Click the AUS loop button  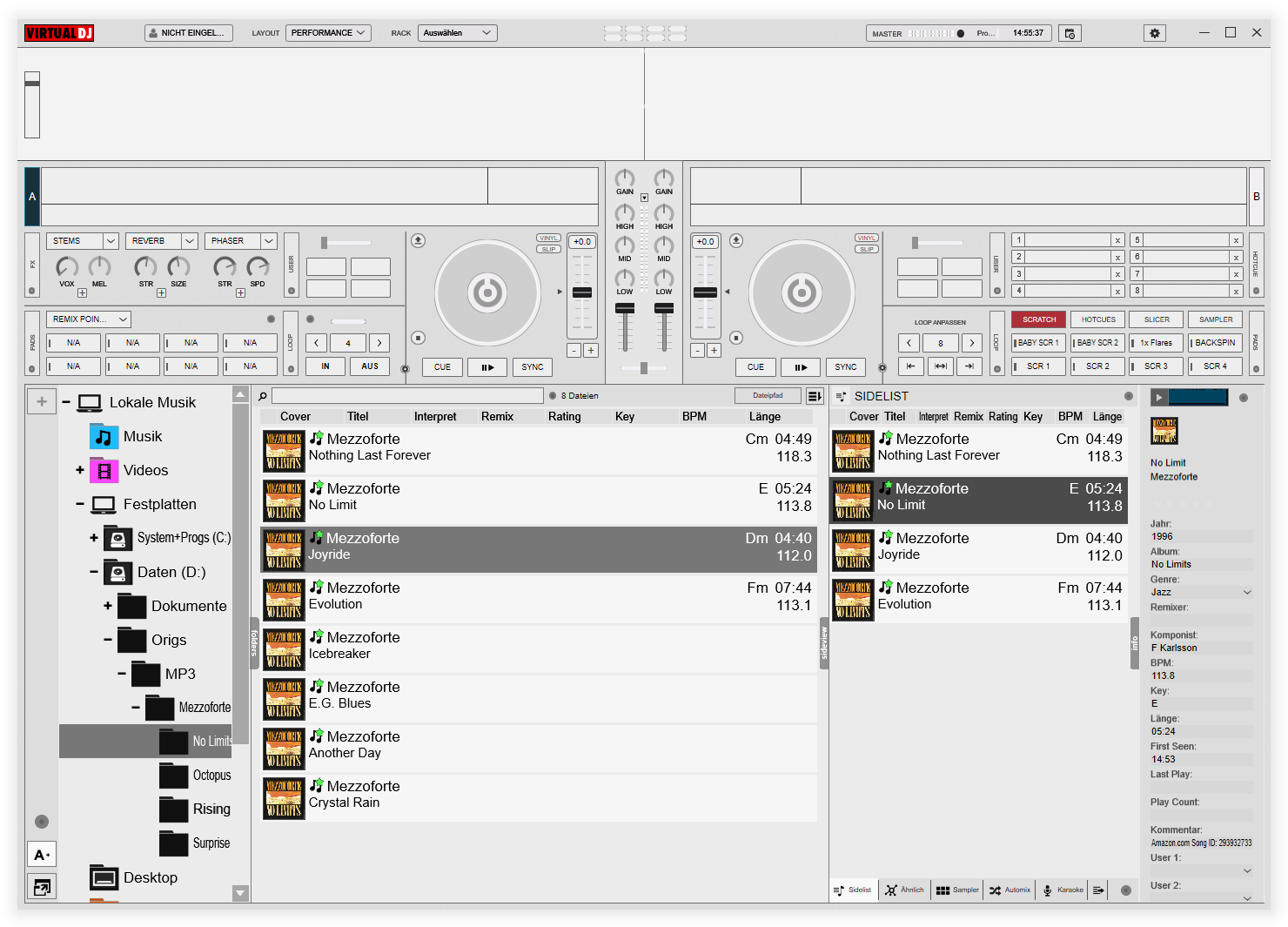pos(370,366)
